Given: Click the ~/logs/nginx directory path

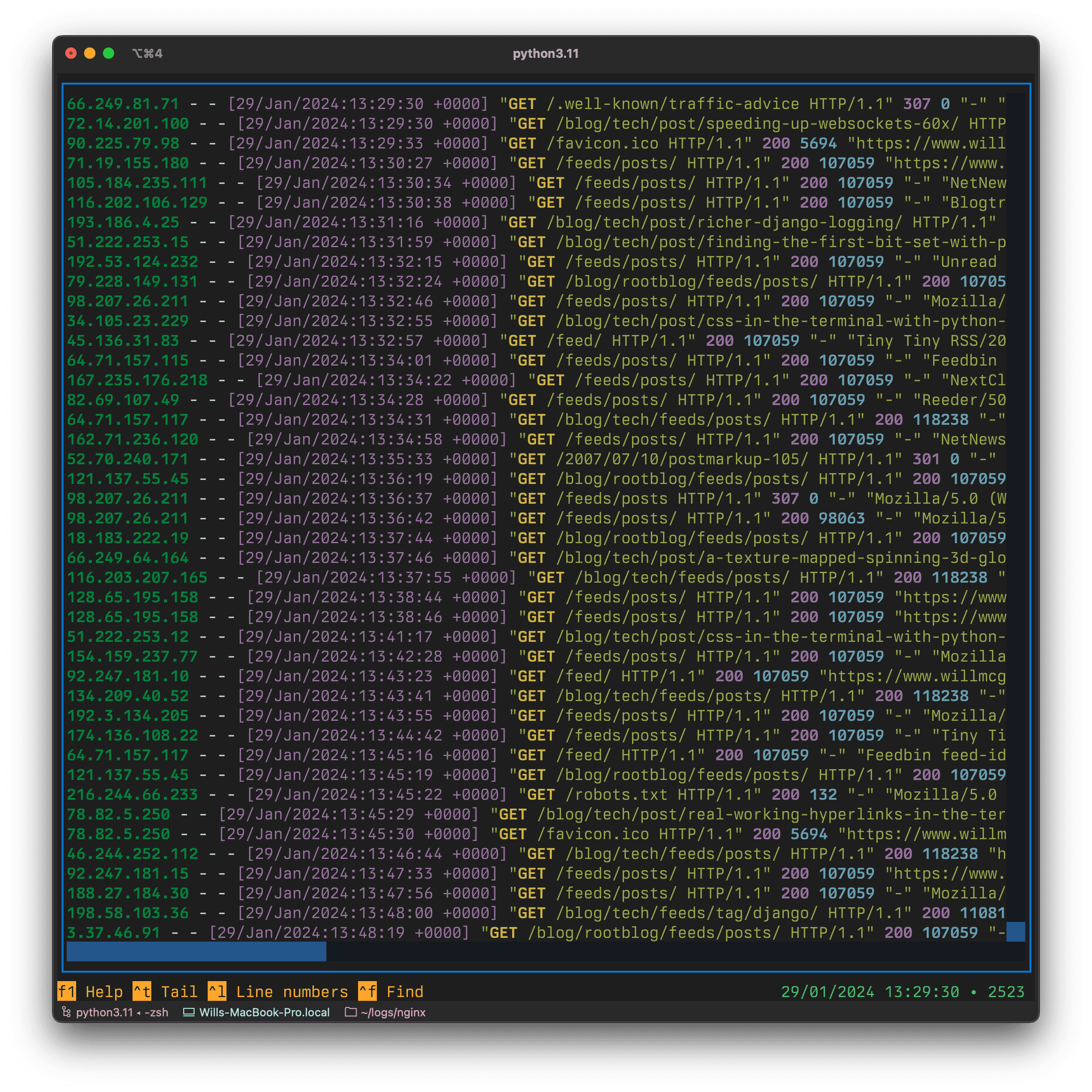Looking at the screenshot, I should (x=393, y=1012).
